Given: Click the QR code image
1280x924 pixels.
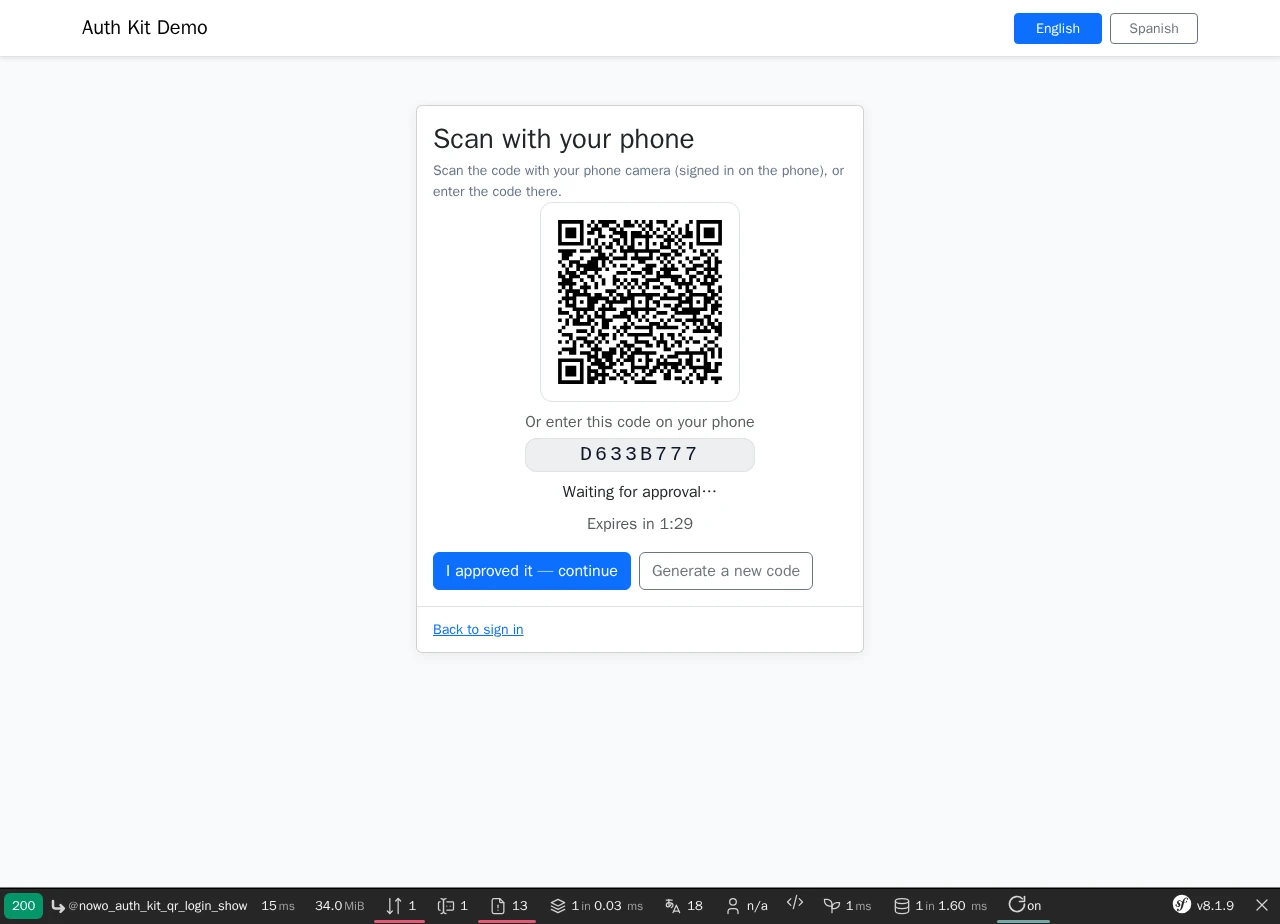Looking at the screenshot, I should point(640,302).
